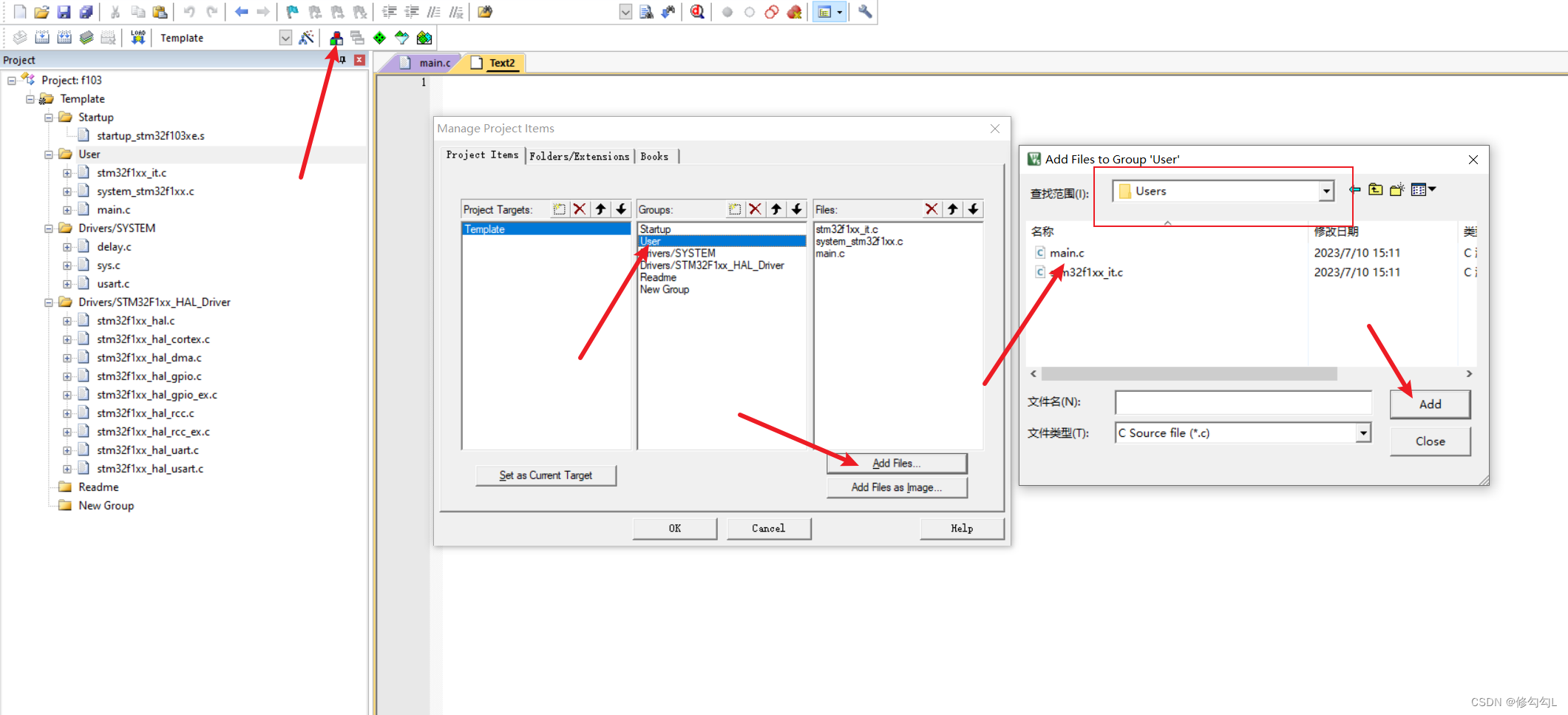Collapse the Startup group in tree

coord(49,118)
